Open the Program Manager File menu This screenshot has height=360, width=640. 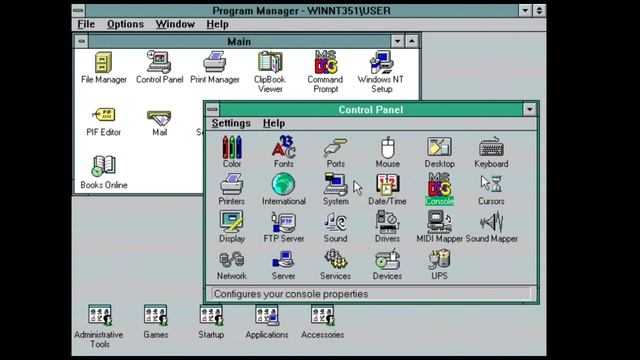[86, 24]
